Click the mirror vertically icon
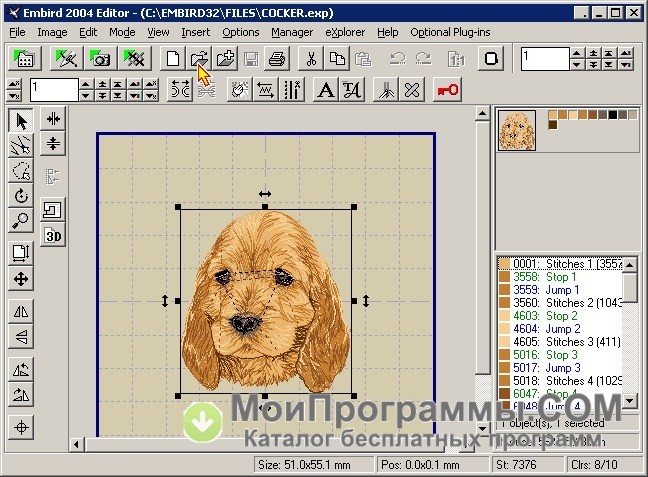This screenshot has height=477, width=648. pyautogui.click(x=21, y=337)
